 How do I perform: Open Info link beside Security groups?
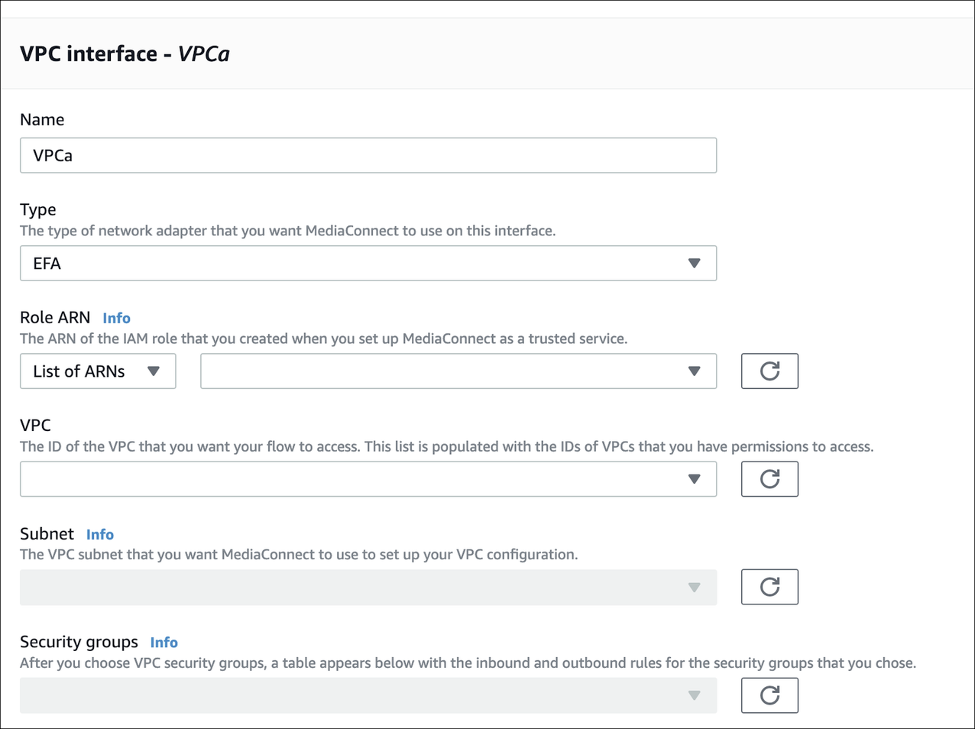[x=164, y=642]
